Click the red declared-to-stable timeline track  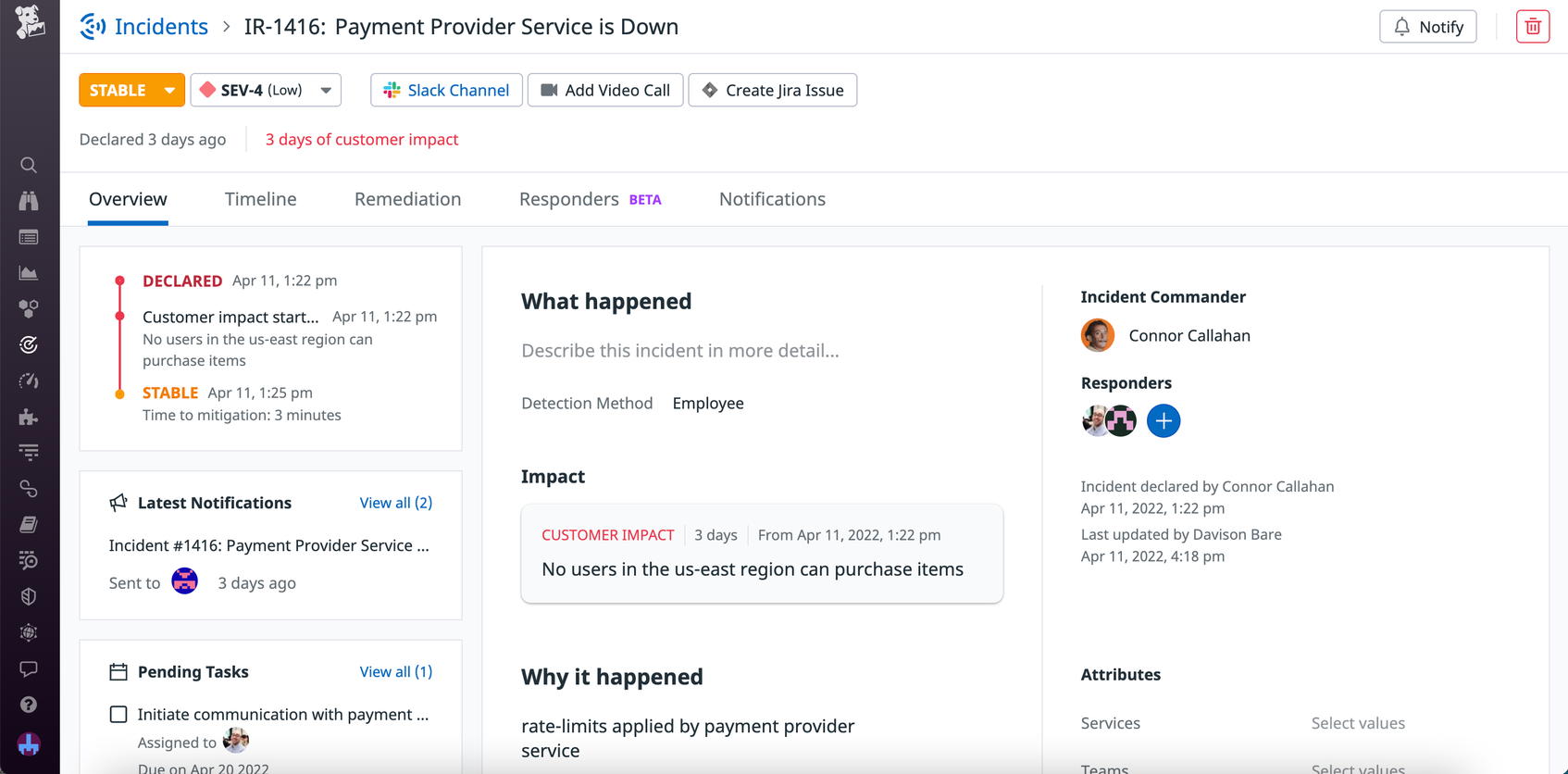[x=119, y=336]
